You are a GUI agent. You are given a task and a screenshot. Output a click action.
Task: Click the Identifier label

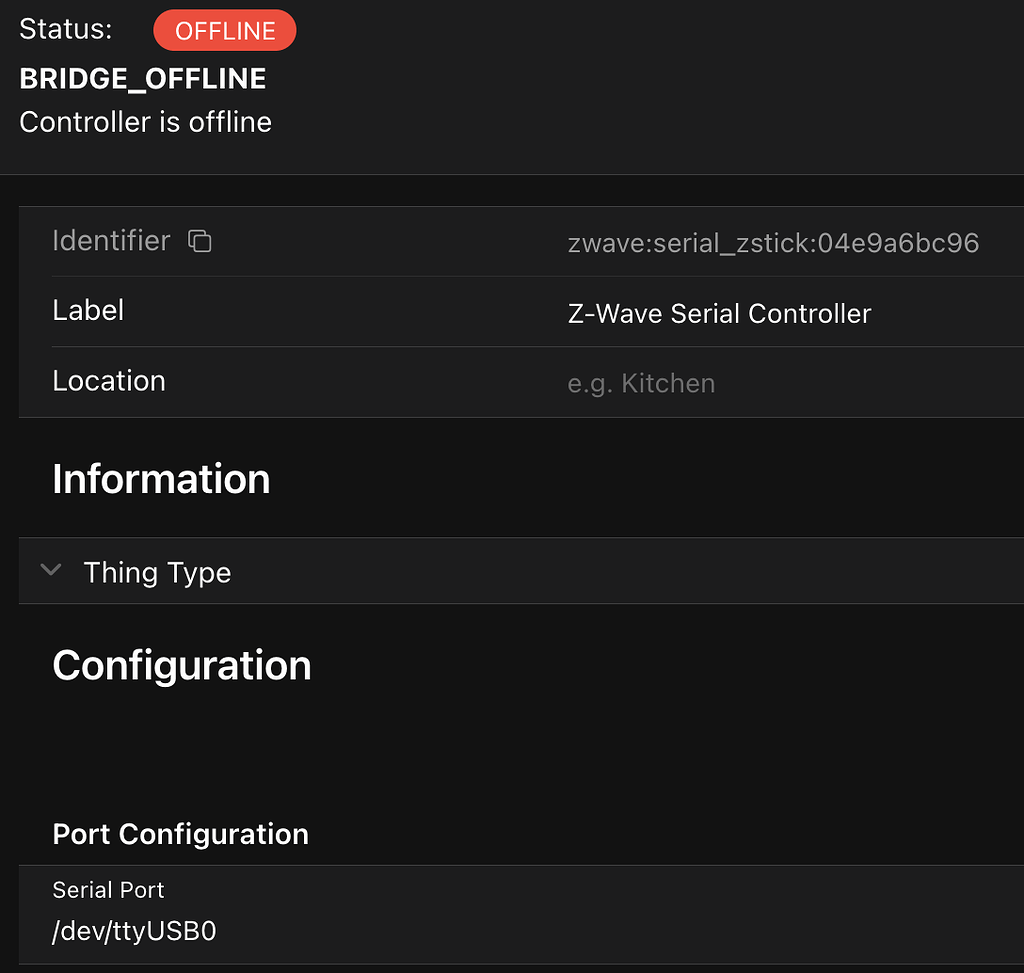111,240
